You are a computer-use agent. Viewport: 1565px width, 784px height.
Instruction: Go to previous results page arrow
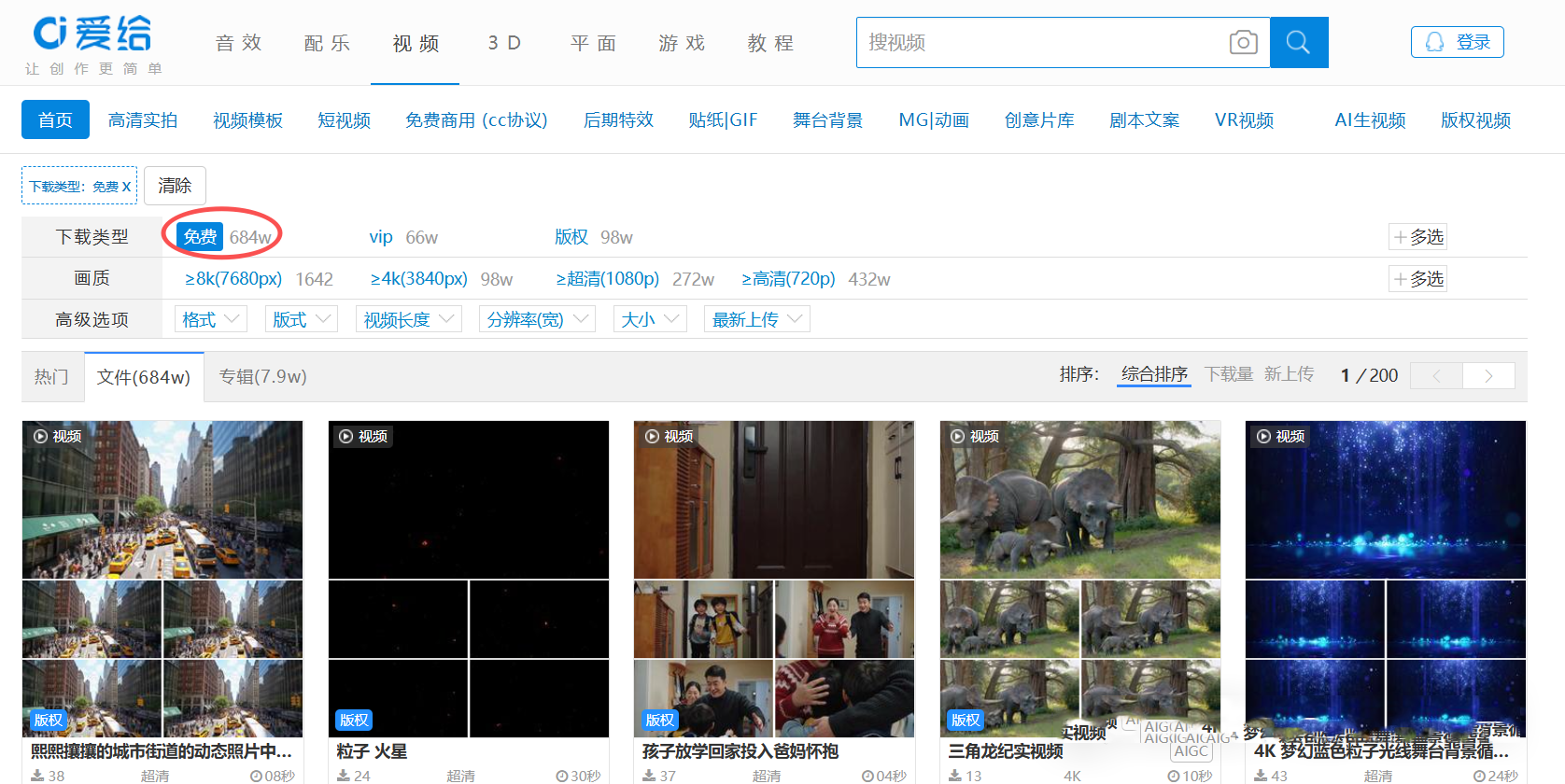click(x=1436, y=375)
